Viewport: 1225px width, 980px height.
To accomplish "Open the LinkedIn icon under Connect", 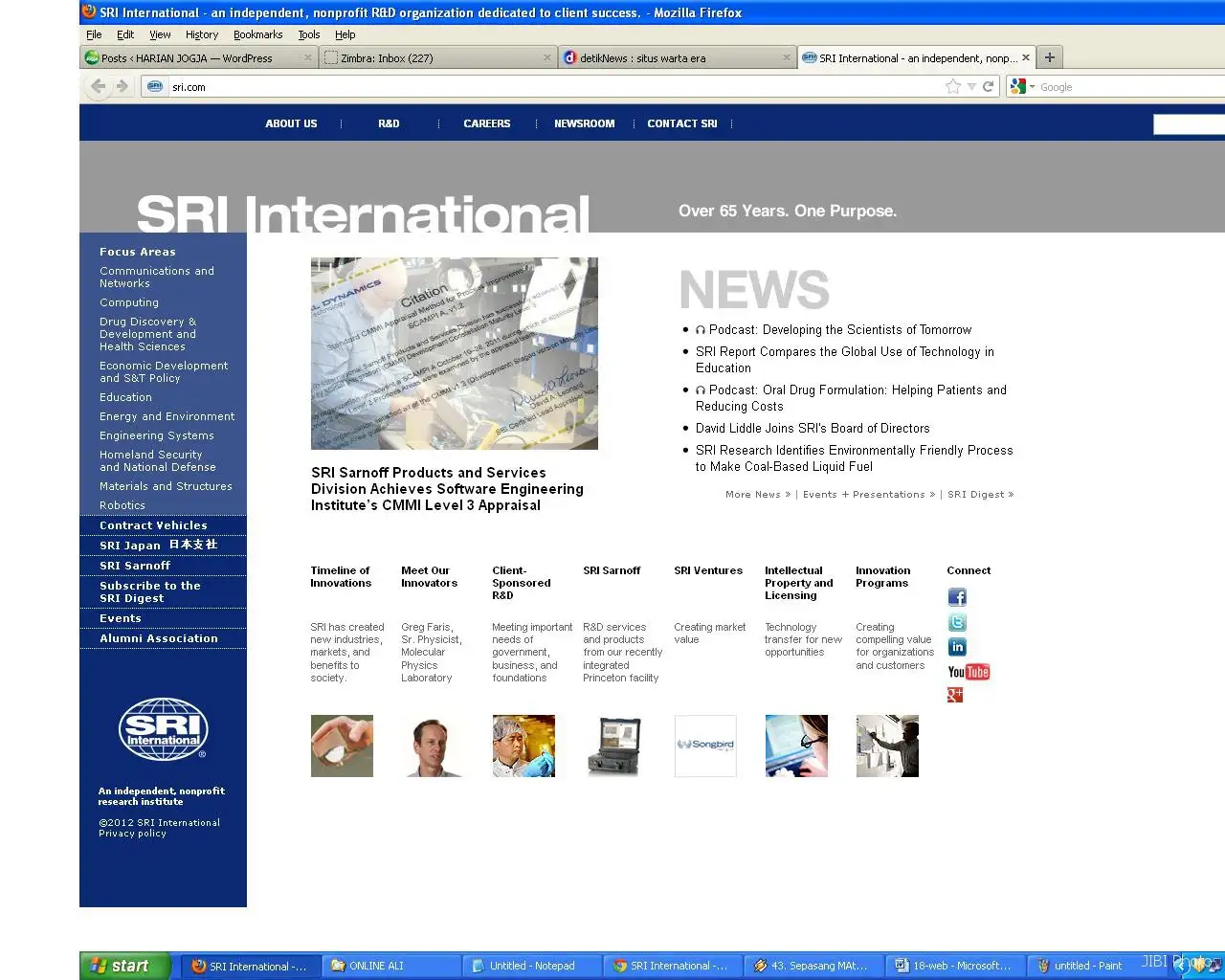I will [x=957, y=647].
